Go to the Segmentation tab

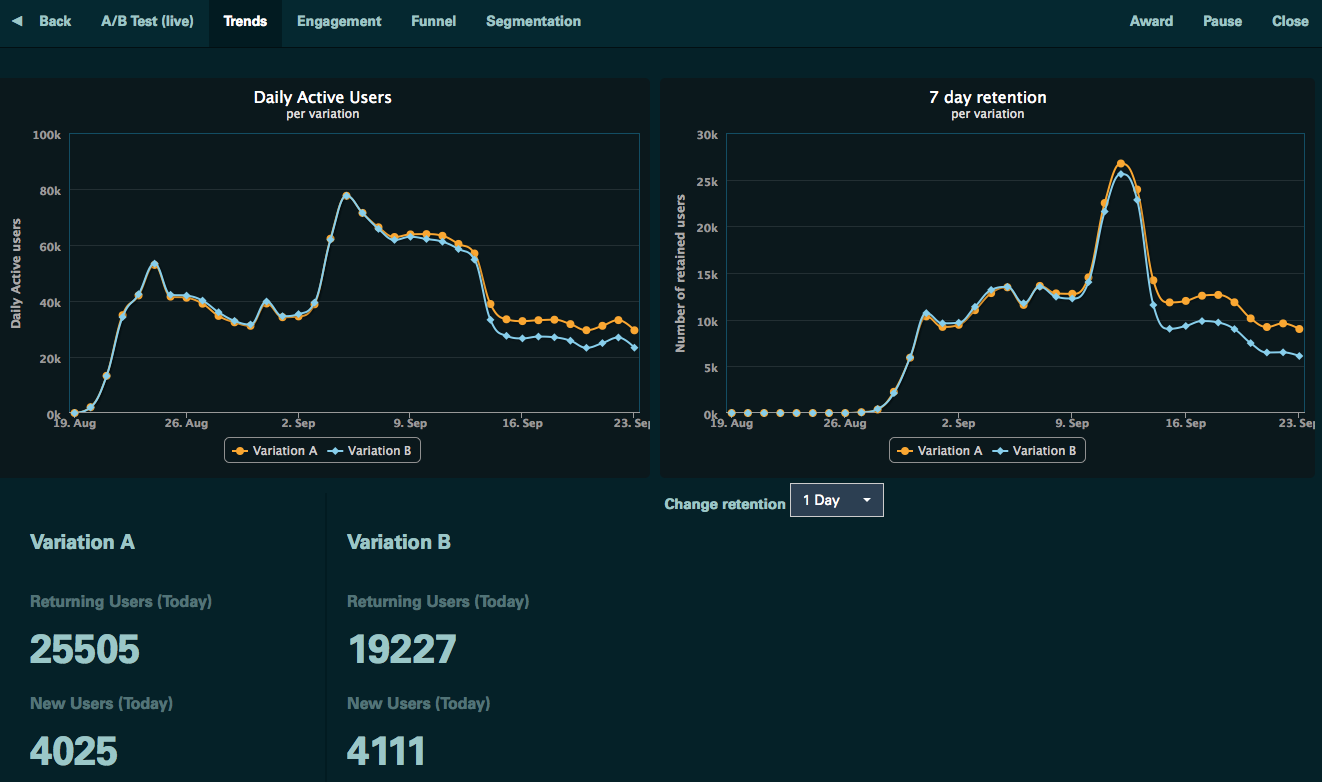click(533, 21)
